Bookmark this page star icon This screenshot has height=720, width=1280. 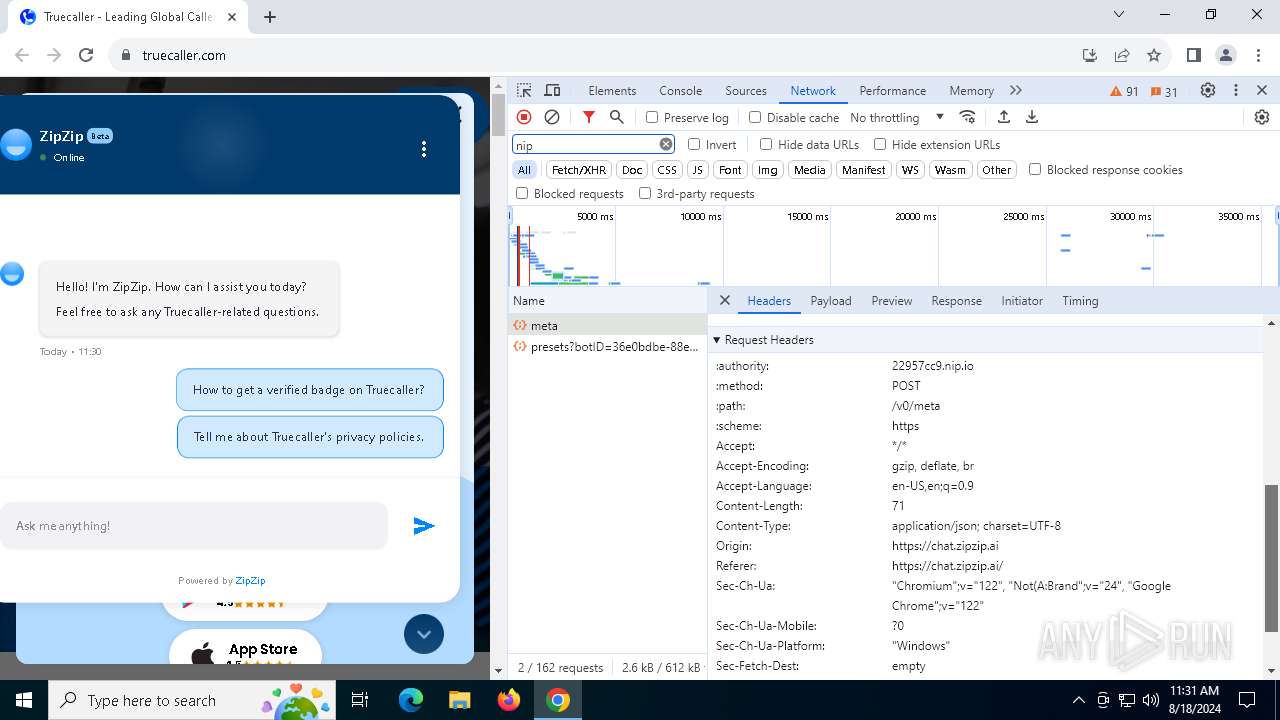point(1154,55)
